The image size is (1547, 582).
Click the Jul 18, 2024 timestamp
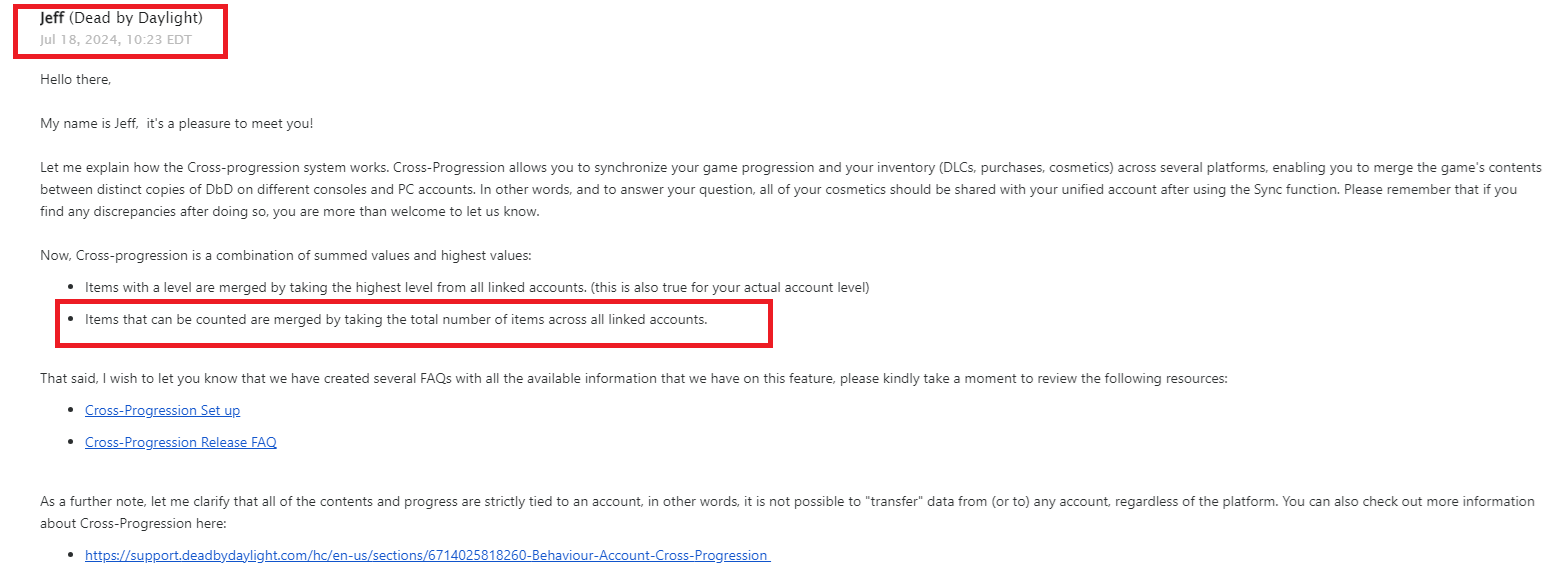click(x=115, y=40)
